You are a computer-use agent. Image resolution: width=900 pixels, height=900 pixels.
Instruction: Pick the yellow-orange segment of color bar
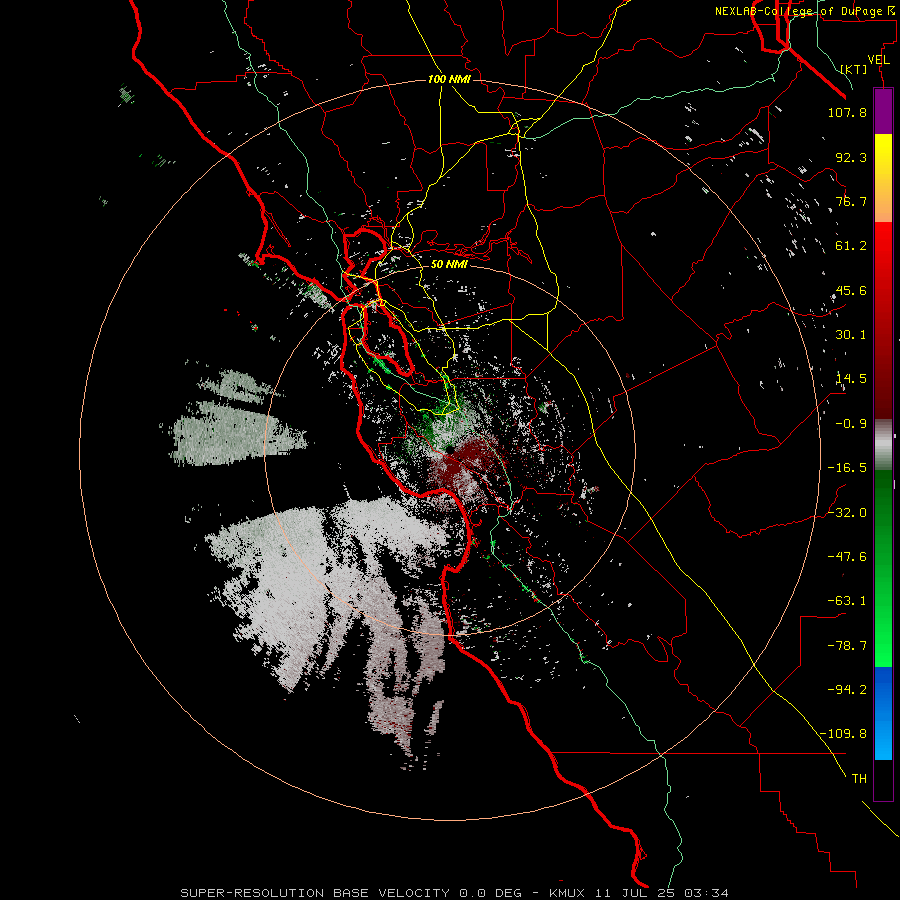(x=883, y=178)
